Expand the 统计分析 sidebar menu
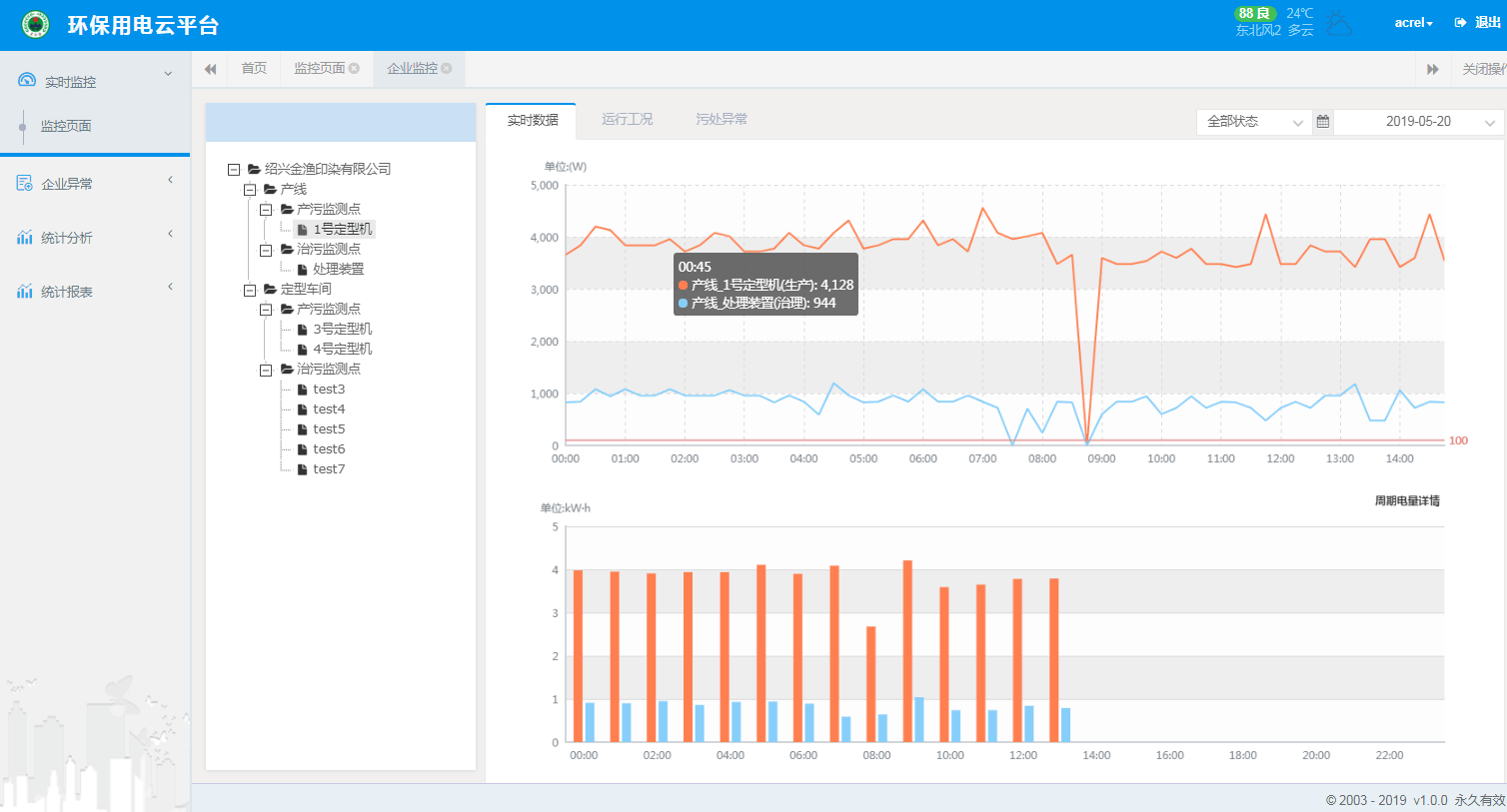 pos(170,234)
